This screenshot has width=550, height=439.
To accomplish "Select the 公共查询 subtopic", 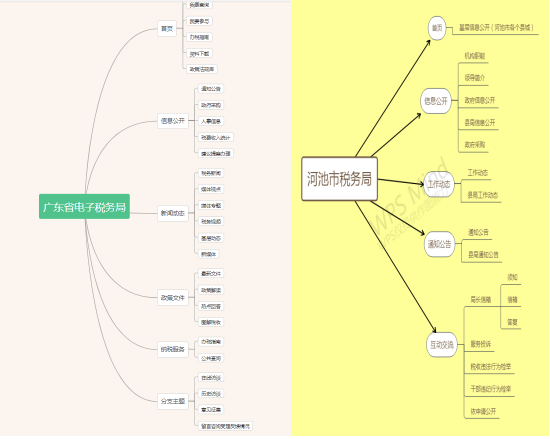I will point(211,358).
